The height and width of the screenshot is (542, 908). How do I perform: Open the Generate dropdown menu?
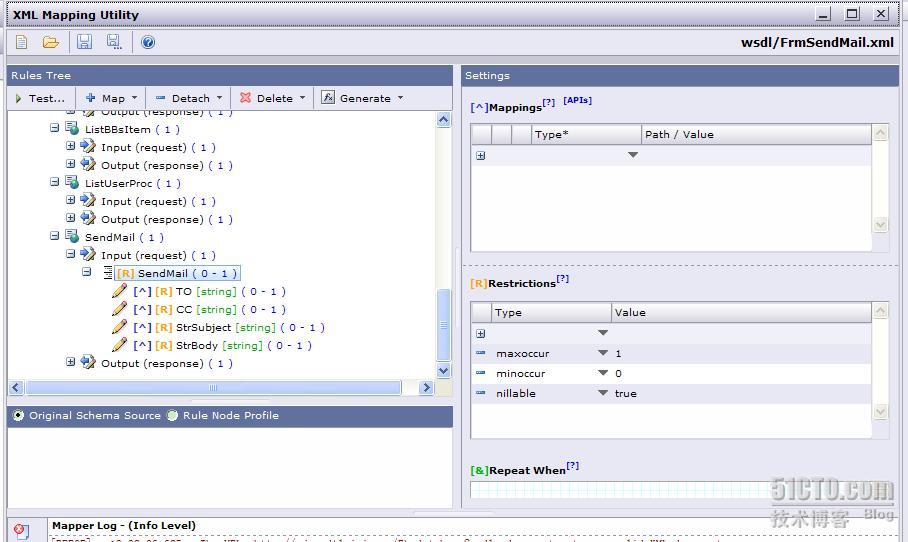click(x=363, y=98)
